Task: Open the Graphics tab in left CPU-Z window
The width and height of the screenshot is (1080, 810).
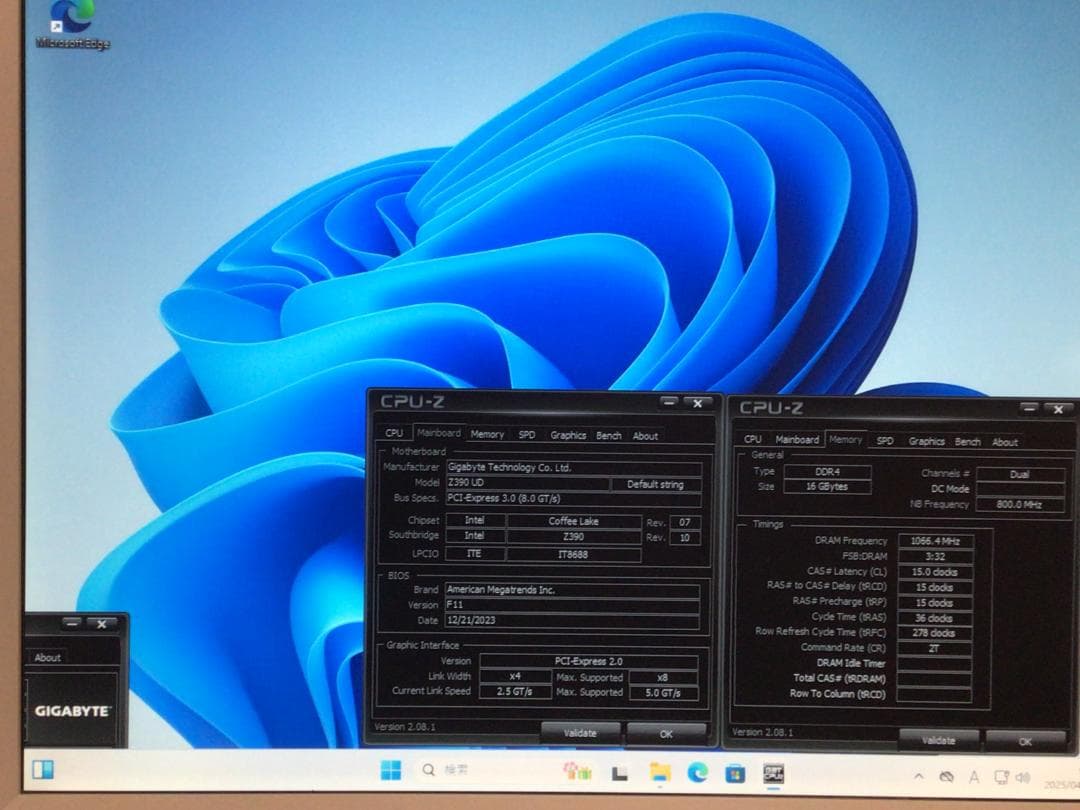Action: (x=567, y=435)
